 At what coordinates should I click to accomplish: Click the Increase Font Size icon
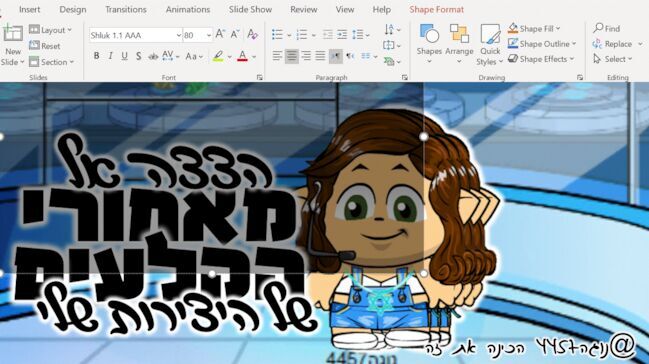click(x=220, y=34)
